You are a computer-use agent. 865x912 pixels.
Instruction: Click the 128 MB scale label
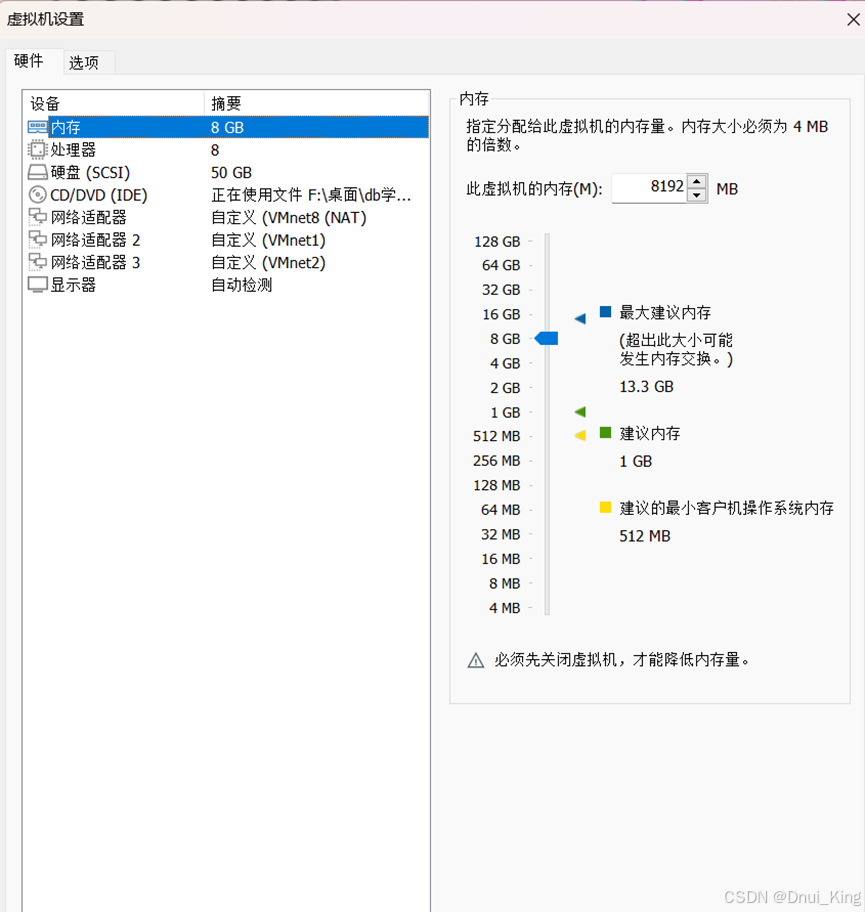tap(497, 485)
